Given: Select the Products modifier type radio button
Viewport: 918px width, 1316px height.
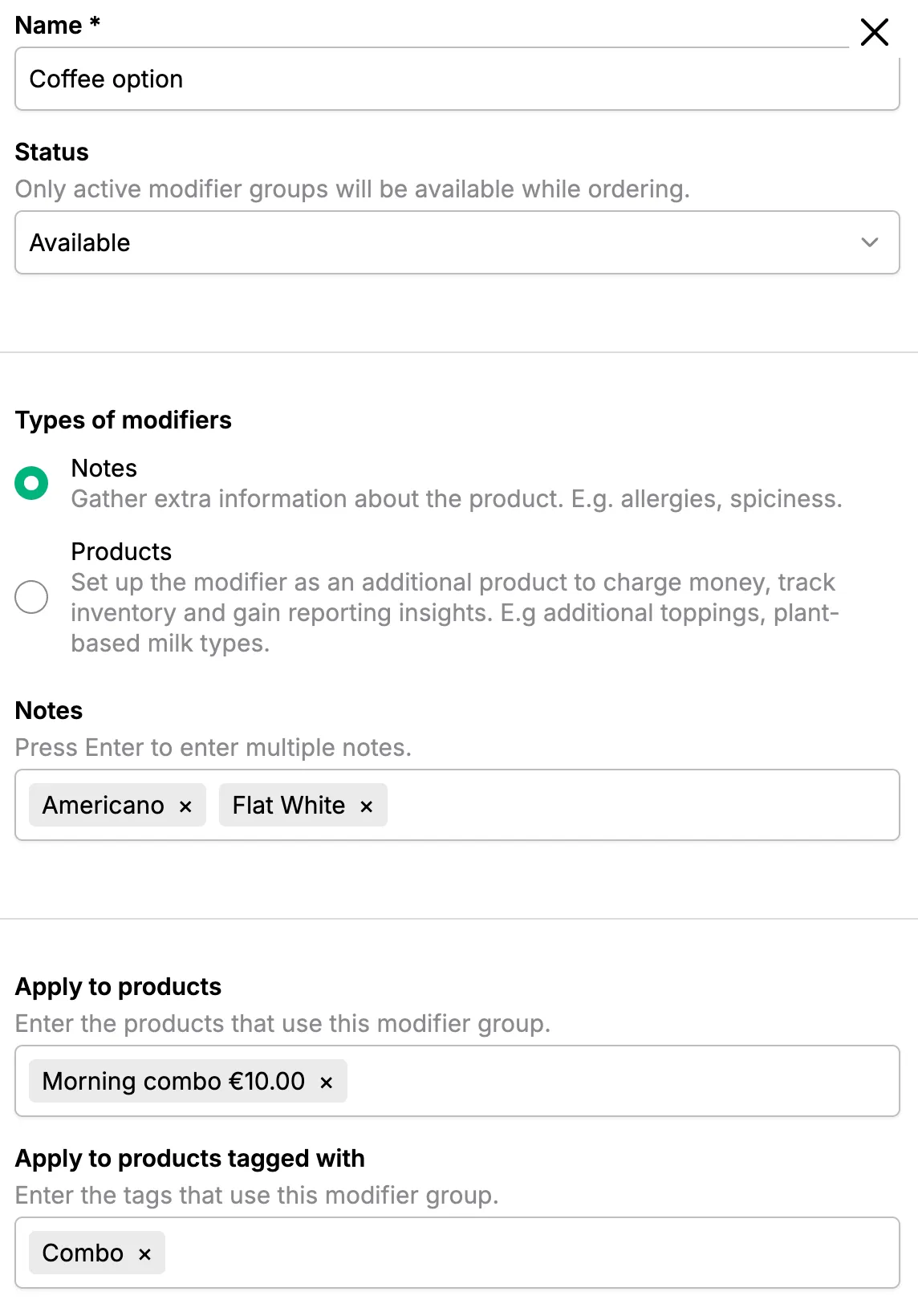Looking at the screenshot, I should coord(31,597).
